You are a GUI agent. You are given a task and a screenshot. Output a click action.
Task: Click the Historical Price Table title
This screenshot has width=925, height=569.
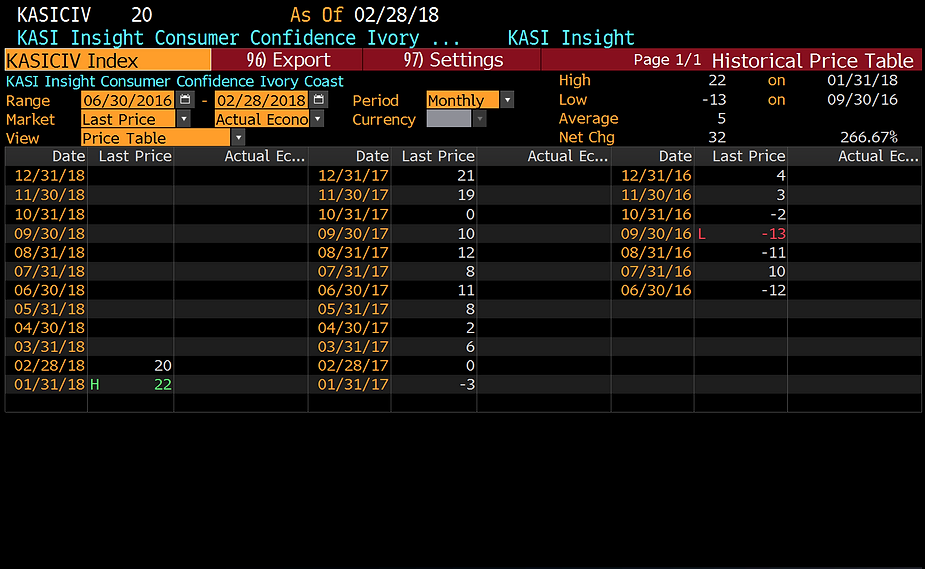tap(812, 60)
